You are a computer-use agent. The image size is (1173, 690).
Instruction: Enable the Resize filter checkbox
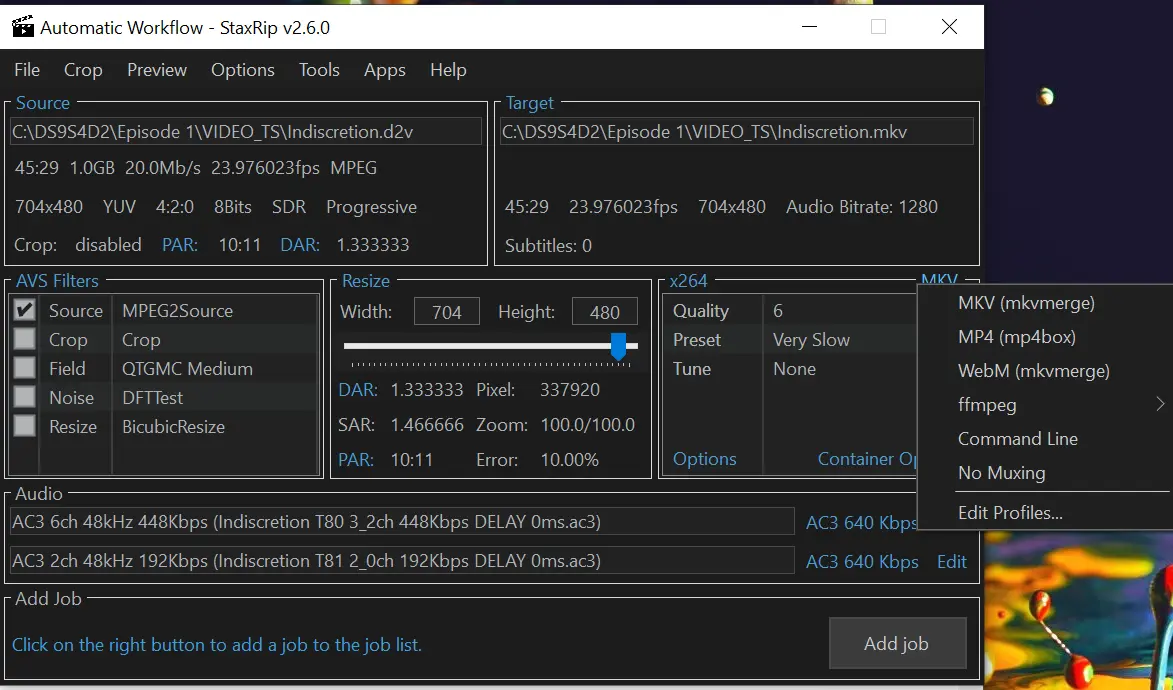click(x=25, y=426)
